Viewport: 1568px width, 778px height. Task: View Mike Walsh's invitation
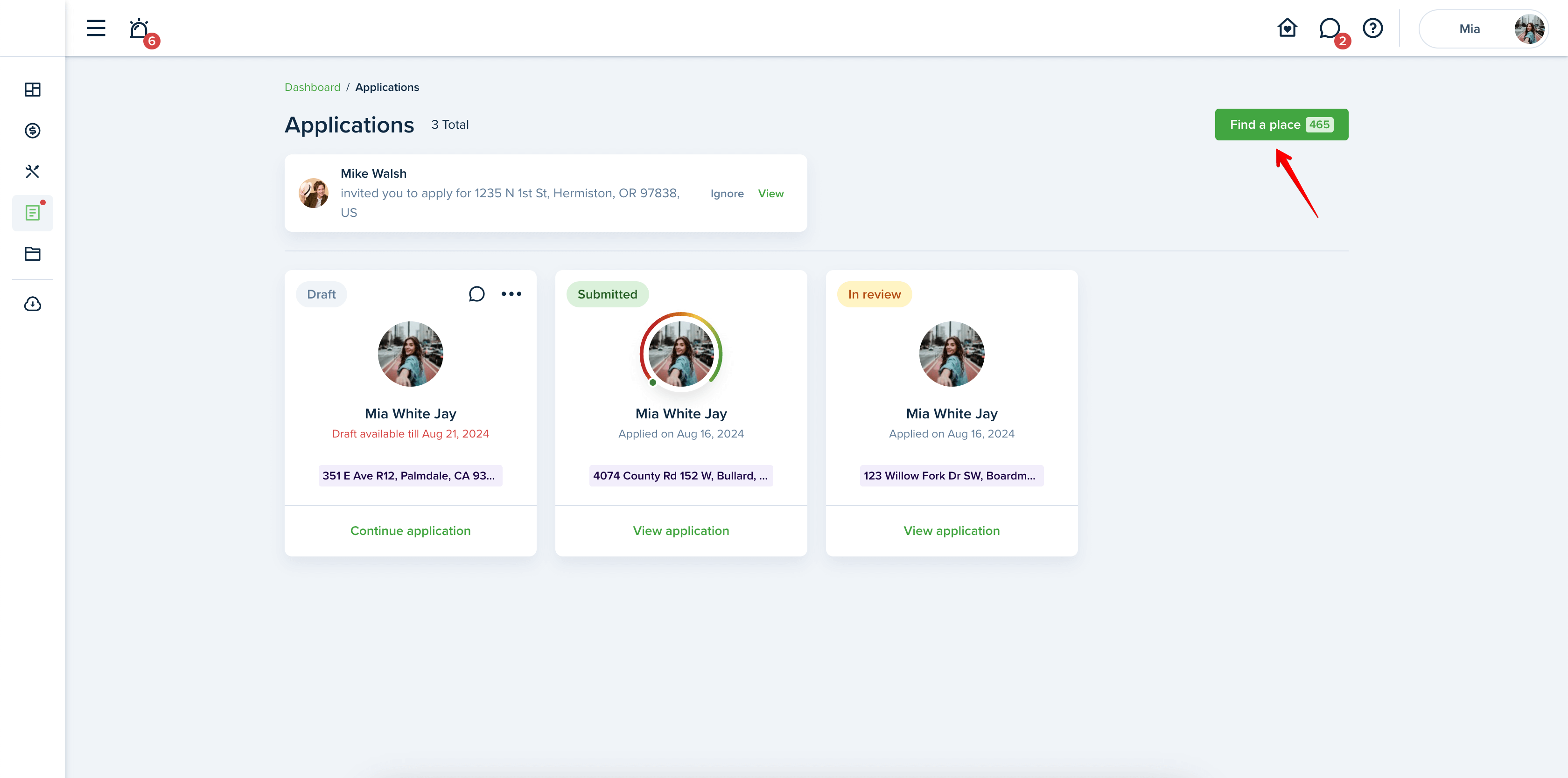[x=770, y=194]
